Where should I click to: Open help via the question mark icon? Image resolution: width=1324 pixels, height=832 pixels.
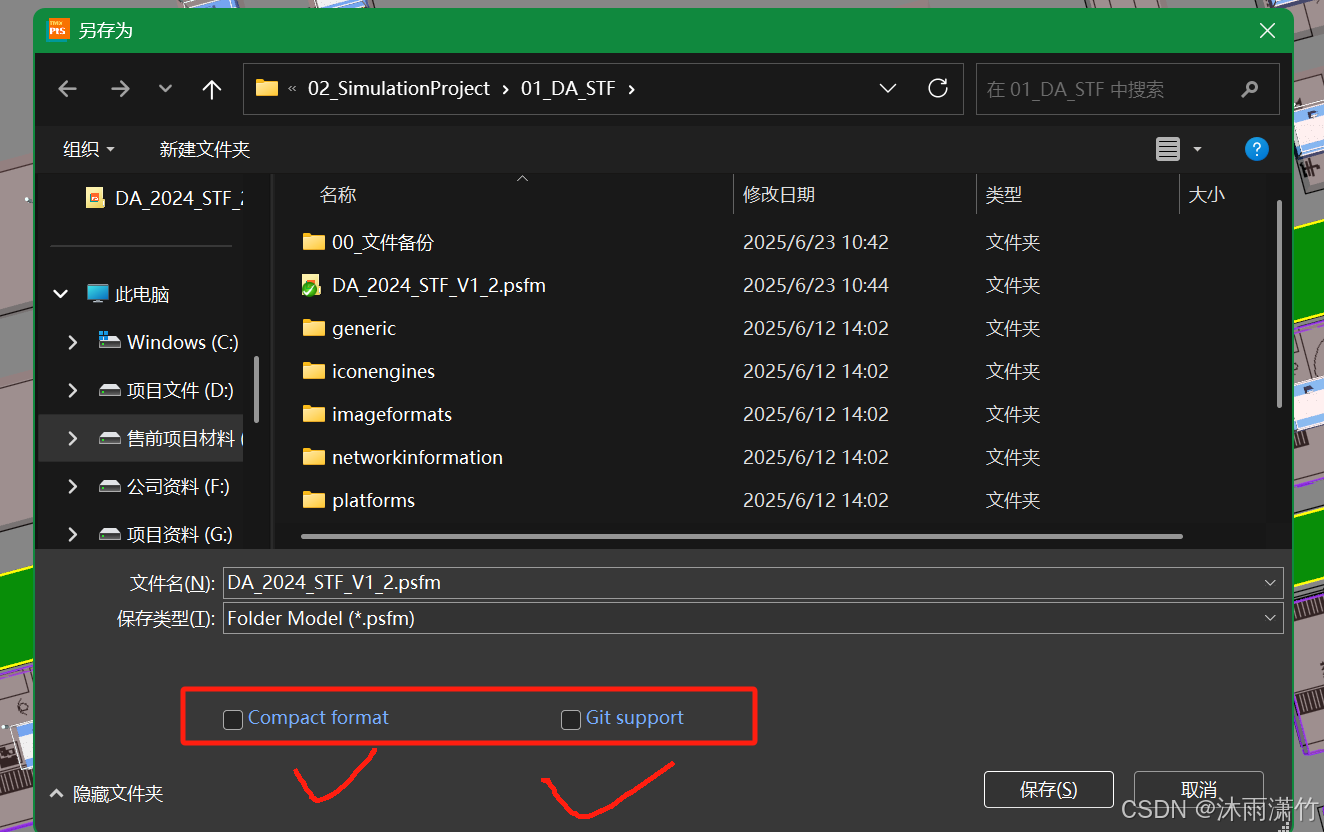tap(1256, 148)
